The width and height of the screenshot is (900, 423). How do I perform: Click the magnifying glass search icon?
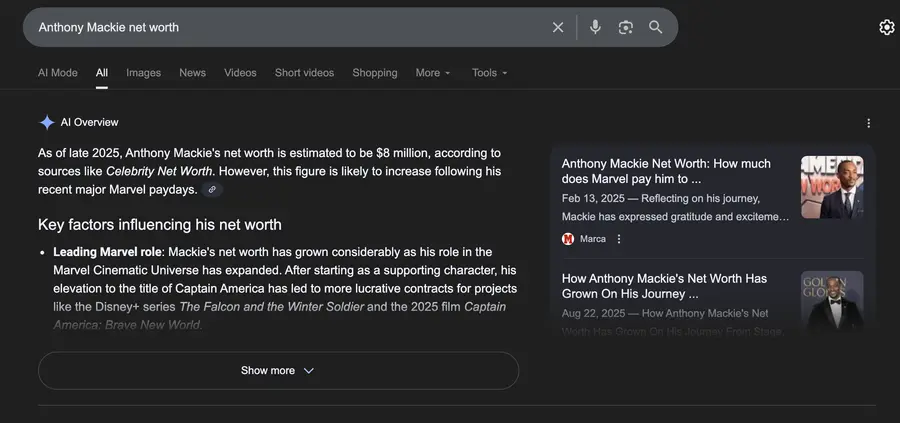click(x=655, y=27)
